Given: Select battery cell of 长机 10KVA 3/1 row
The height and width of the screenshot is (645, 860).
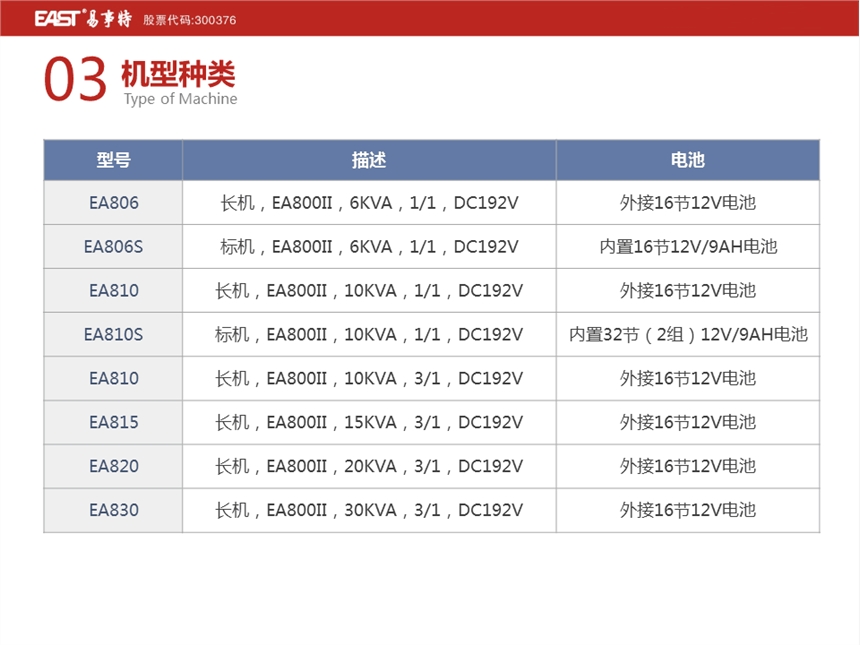Looking at the screenshot, I should pos(688,378).
